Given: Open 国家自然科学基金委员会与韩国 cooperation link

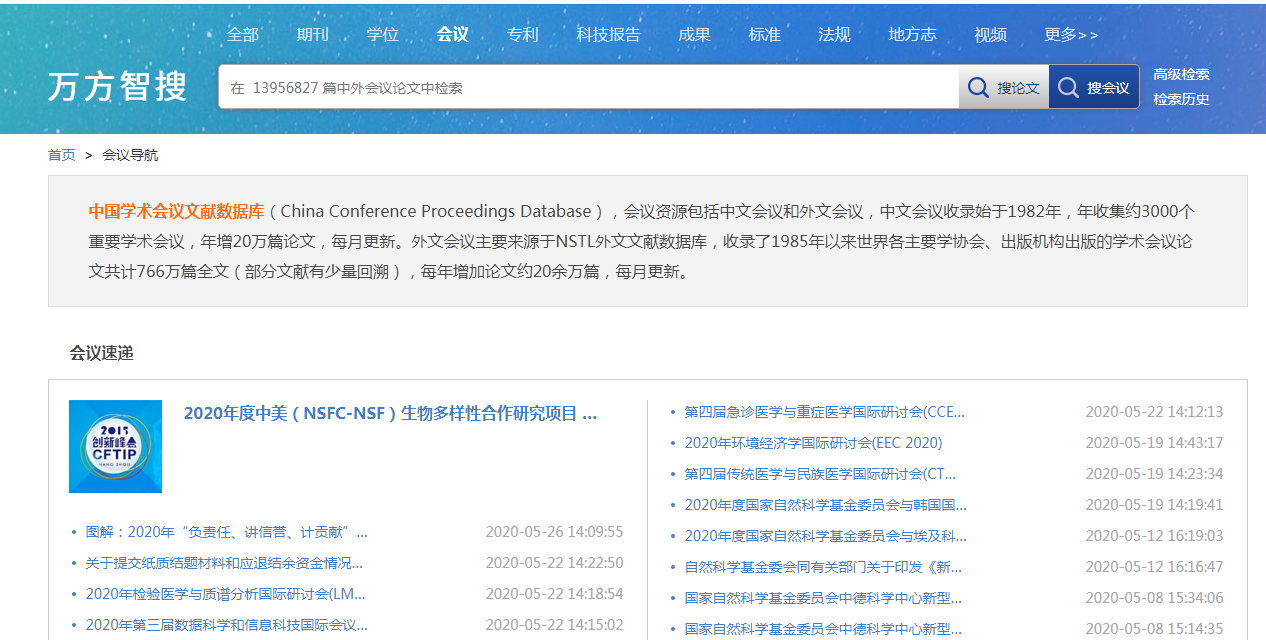Looking at the screenshot, I should [826, 505].
